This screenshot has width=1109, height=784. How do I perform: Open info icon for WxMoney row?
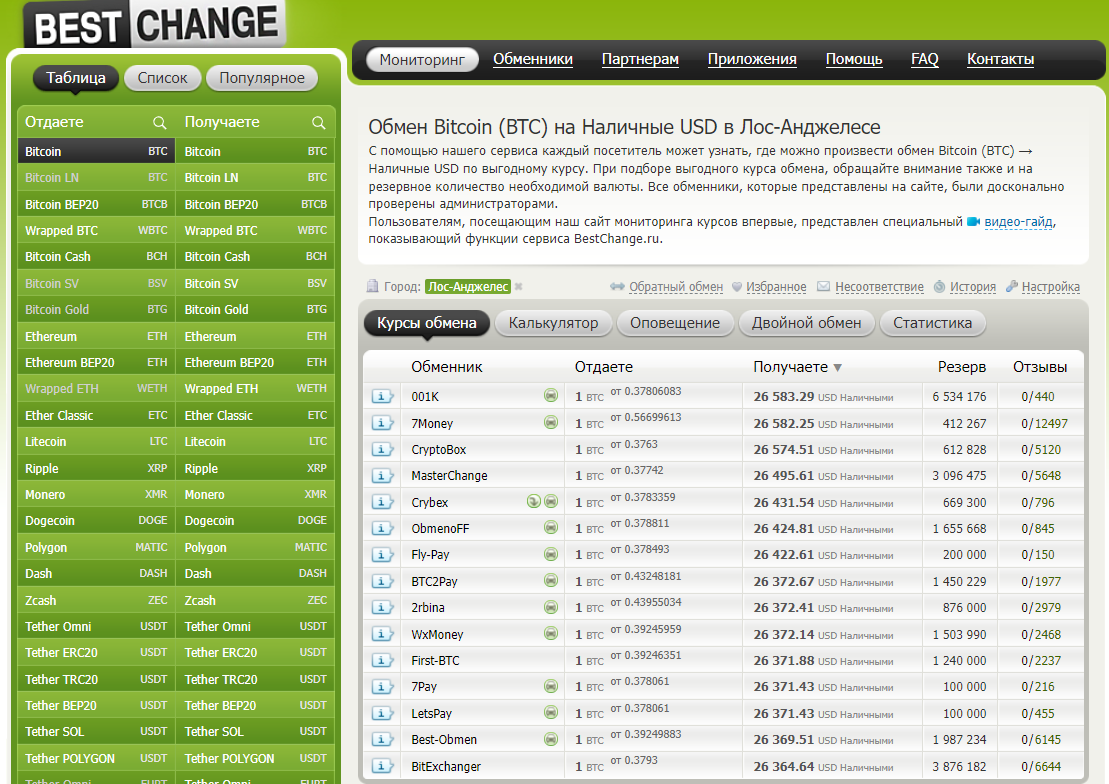[x=382, y=634]
